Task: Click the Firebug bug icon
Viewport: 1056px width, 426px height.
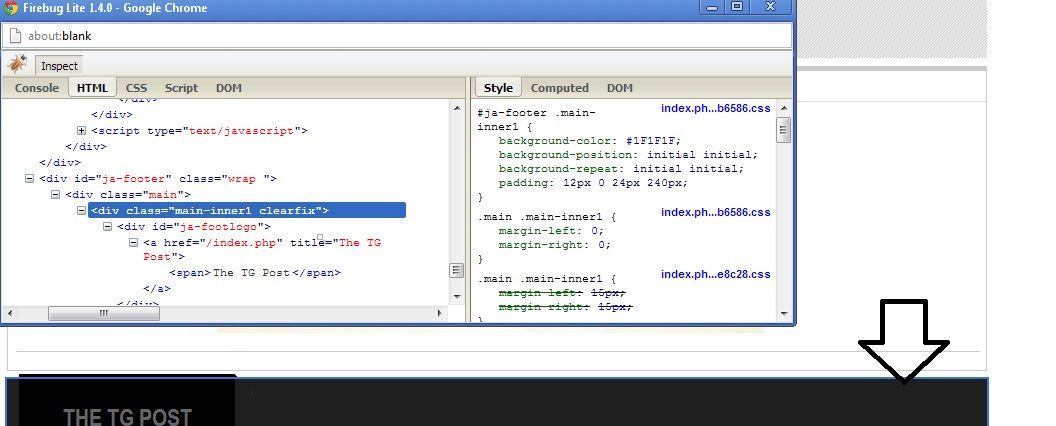Action: [18, 65]
